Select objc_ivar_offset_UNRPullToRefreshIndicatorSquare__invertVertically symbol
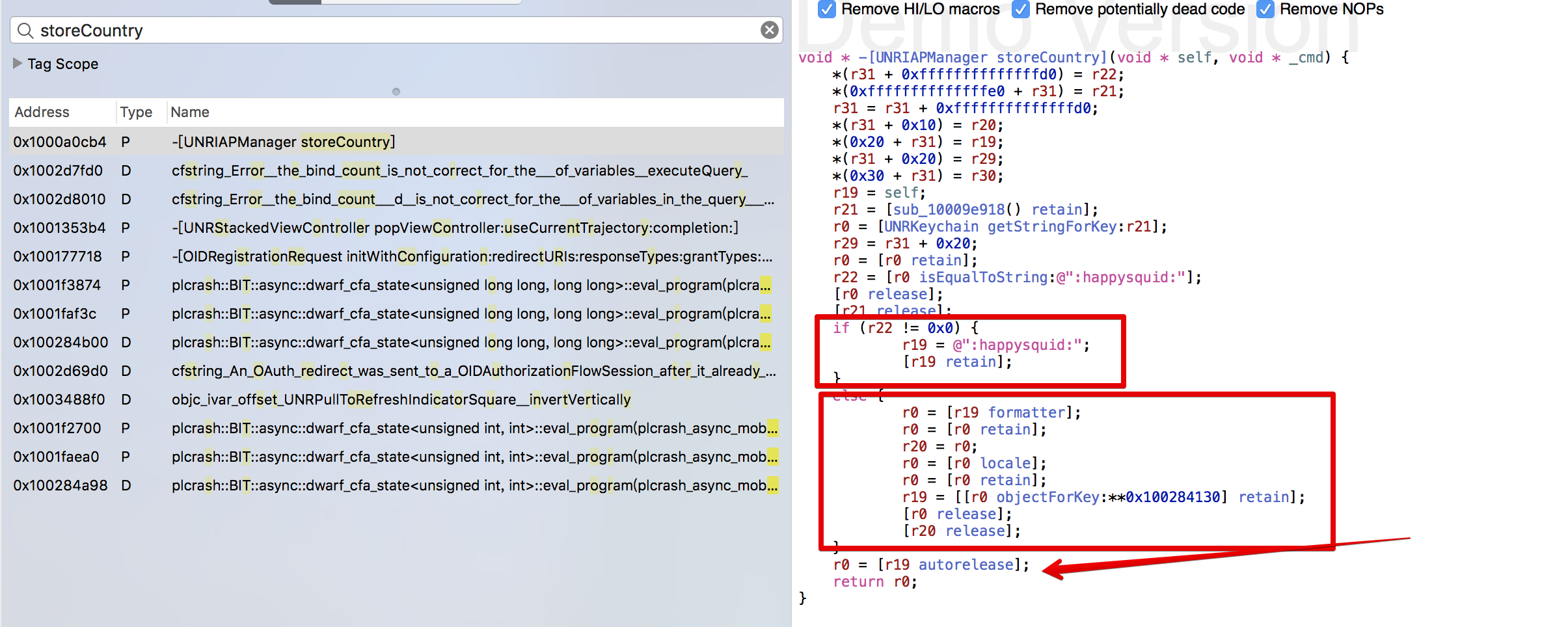The width and height of the screenshot is (1568, 627). pos(401,399)
